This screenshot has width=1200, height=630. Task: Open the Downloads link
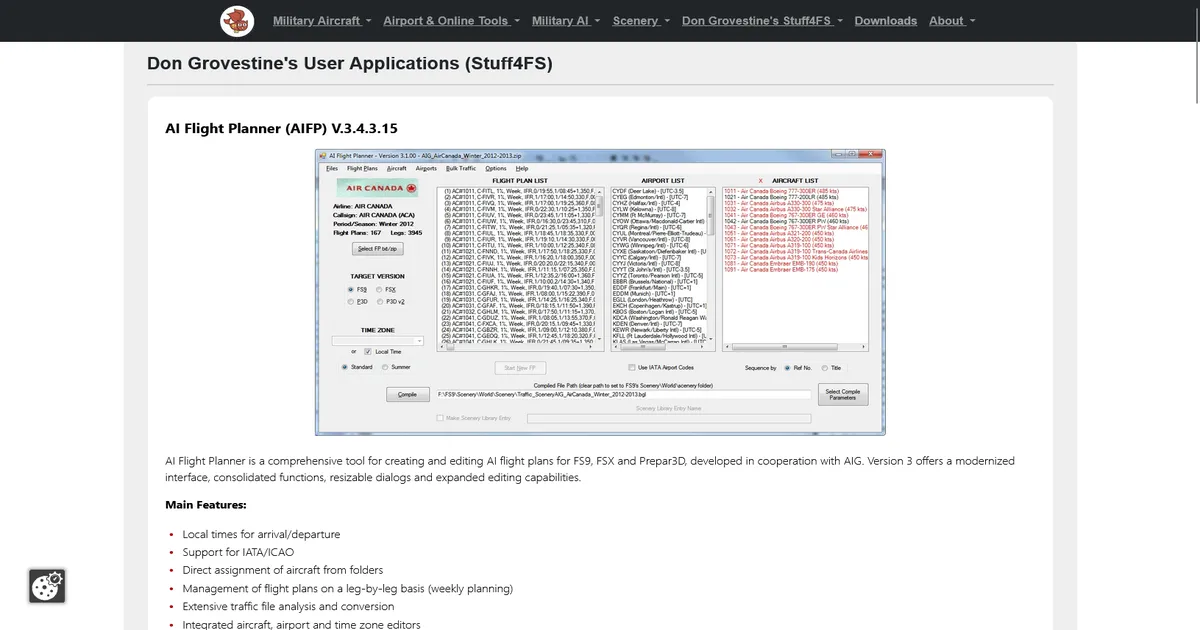pos(885,21)
